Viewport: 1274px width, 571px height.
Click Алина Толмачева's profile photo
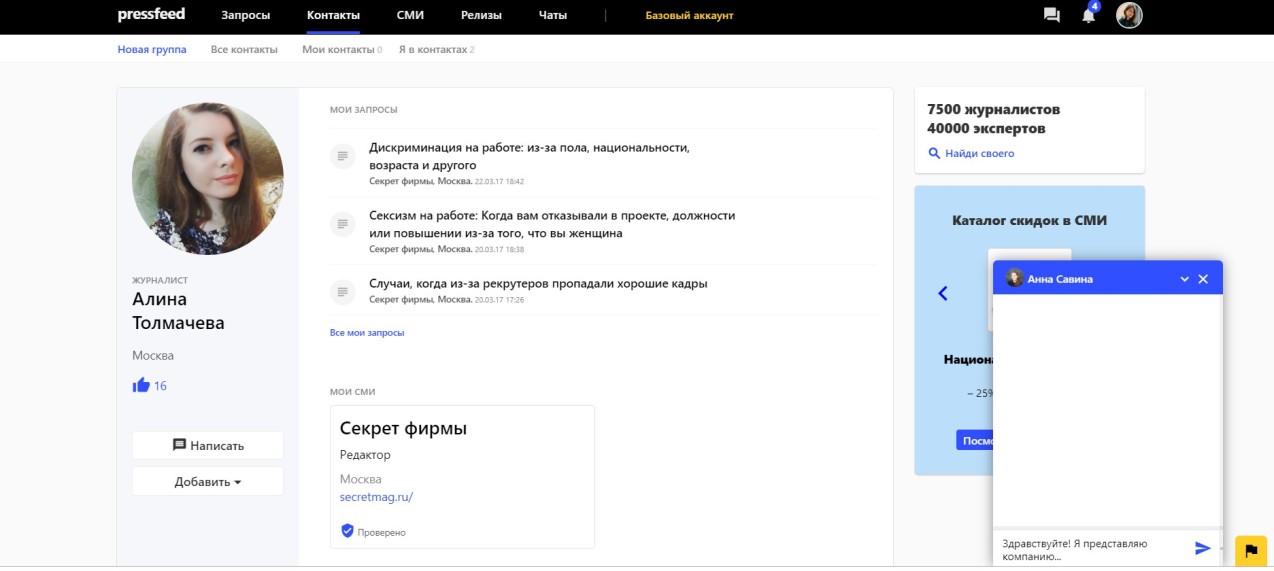tap(208, 178)
